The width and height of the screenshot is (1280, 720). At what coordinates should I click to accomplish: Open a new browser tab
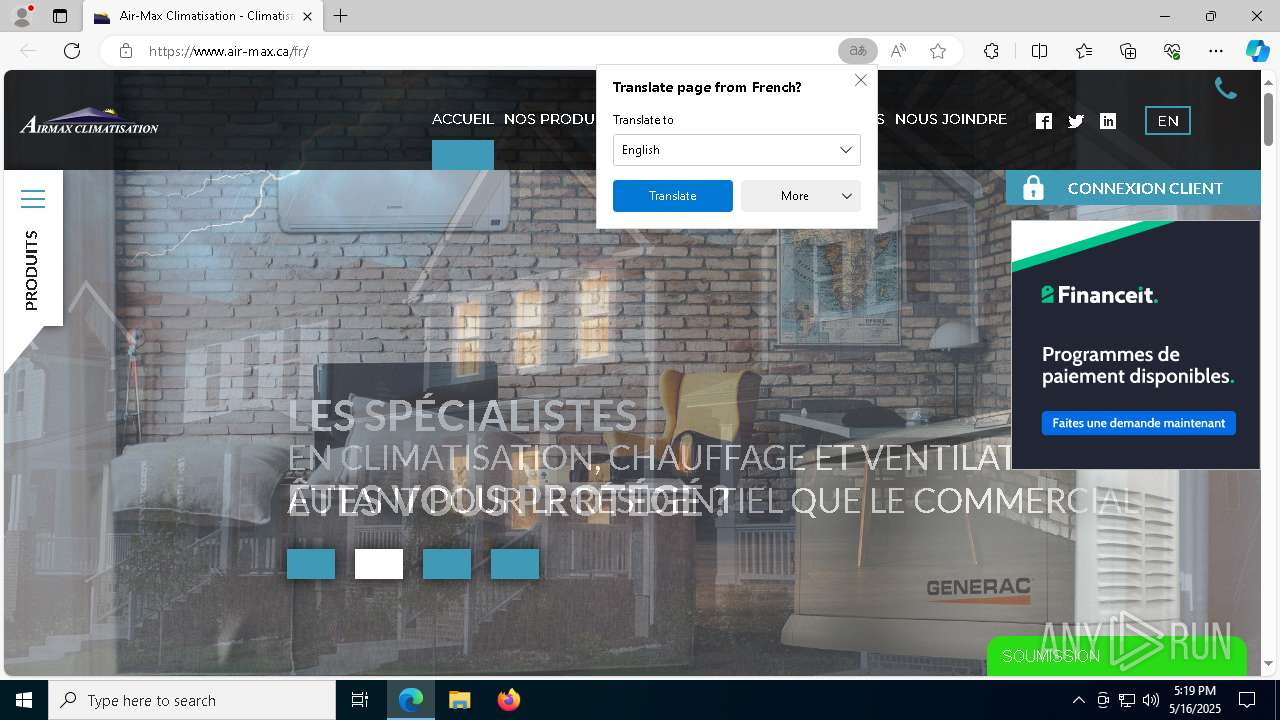[341, 16]
